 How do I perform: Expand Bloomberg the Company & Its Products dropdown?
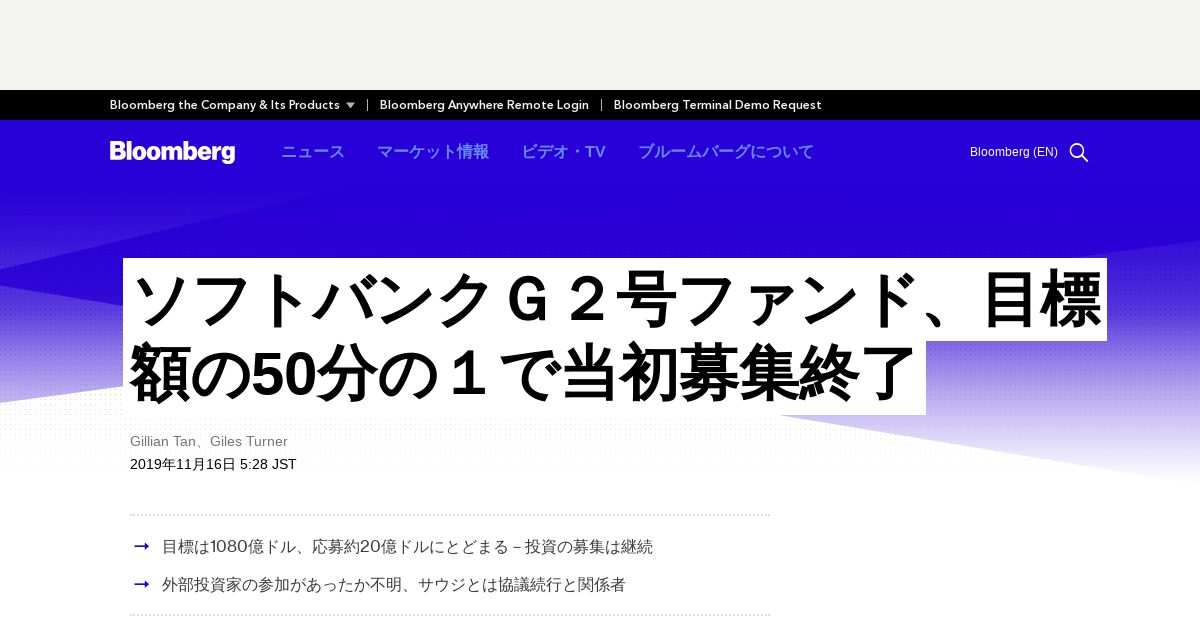pyautogui.click(x=232, y=105)
